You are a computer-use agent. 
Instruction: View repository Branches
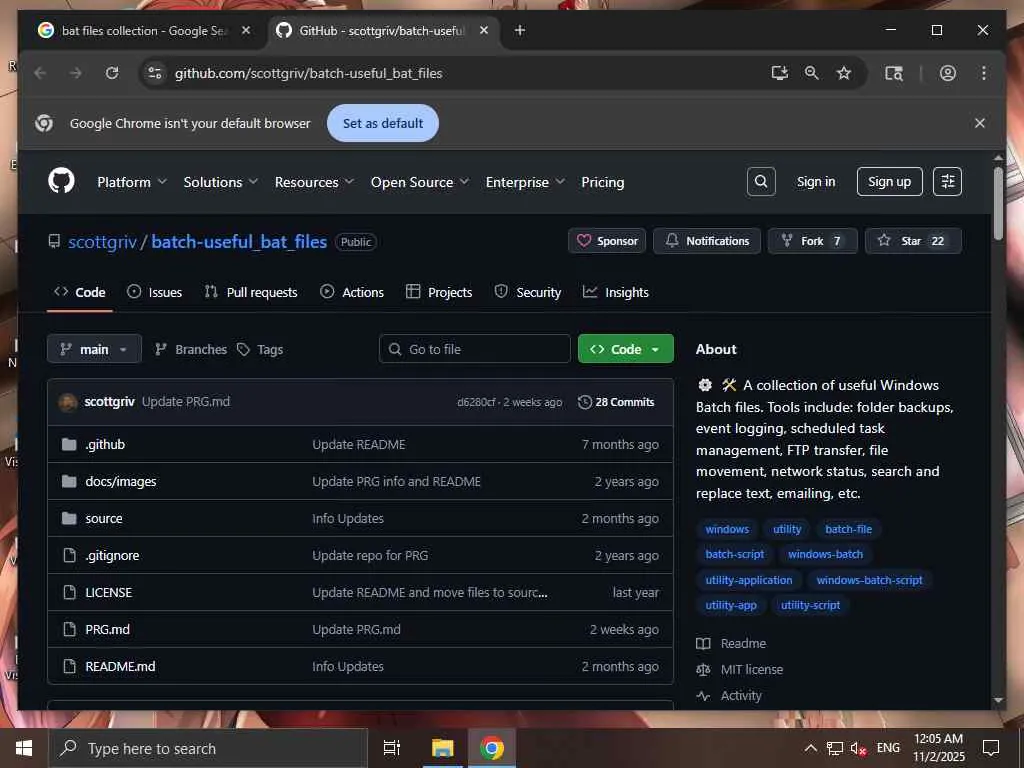191,349
